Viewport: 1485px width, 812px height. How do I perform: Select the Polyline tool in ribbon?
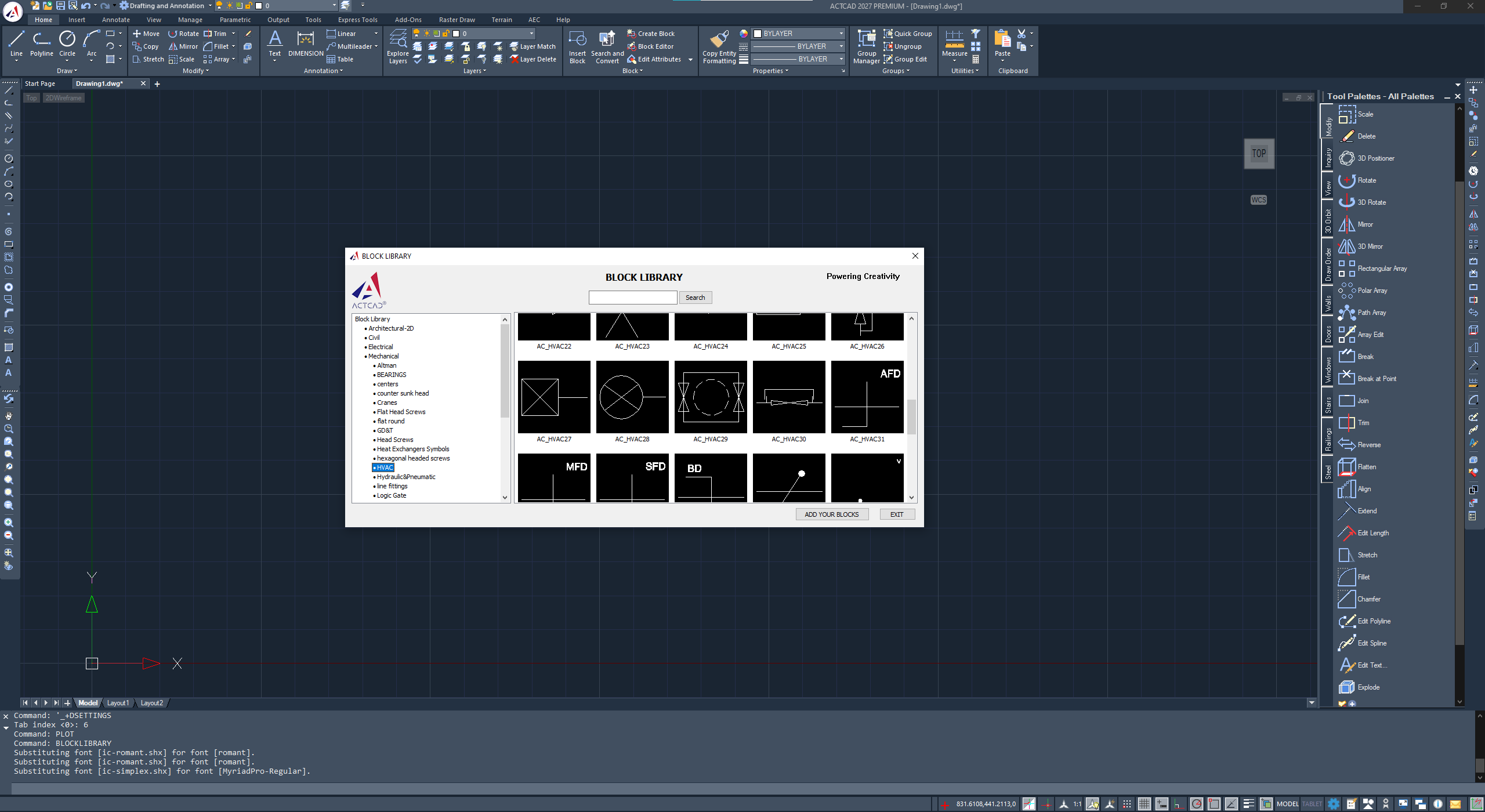(41, 43)
